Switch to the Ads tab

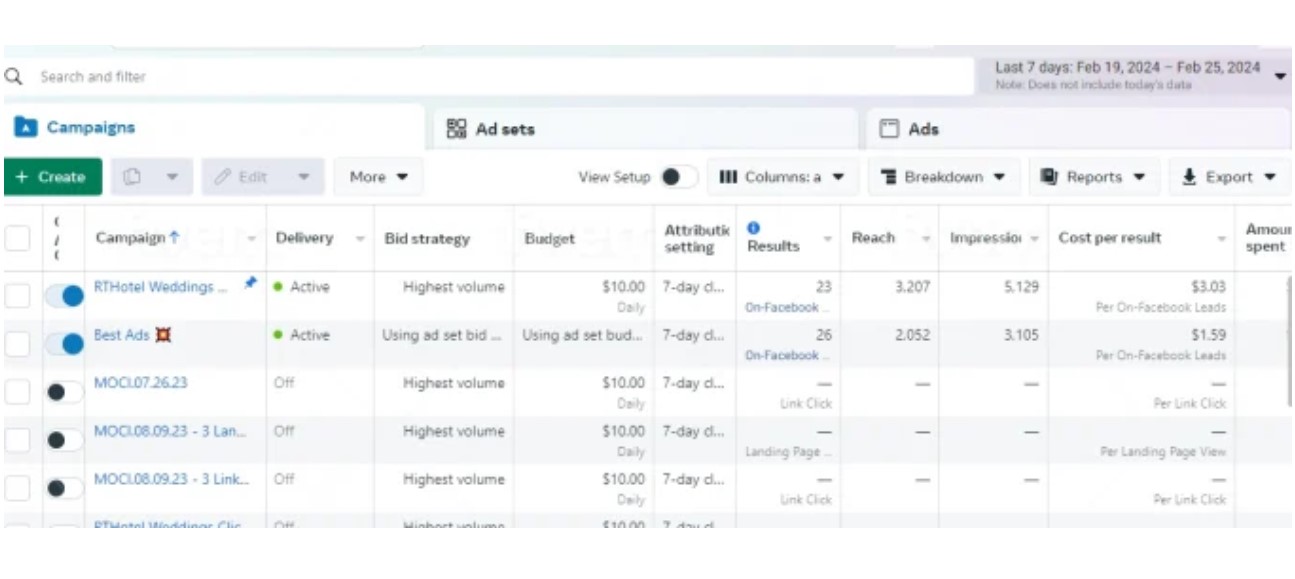tap(922, 129)
